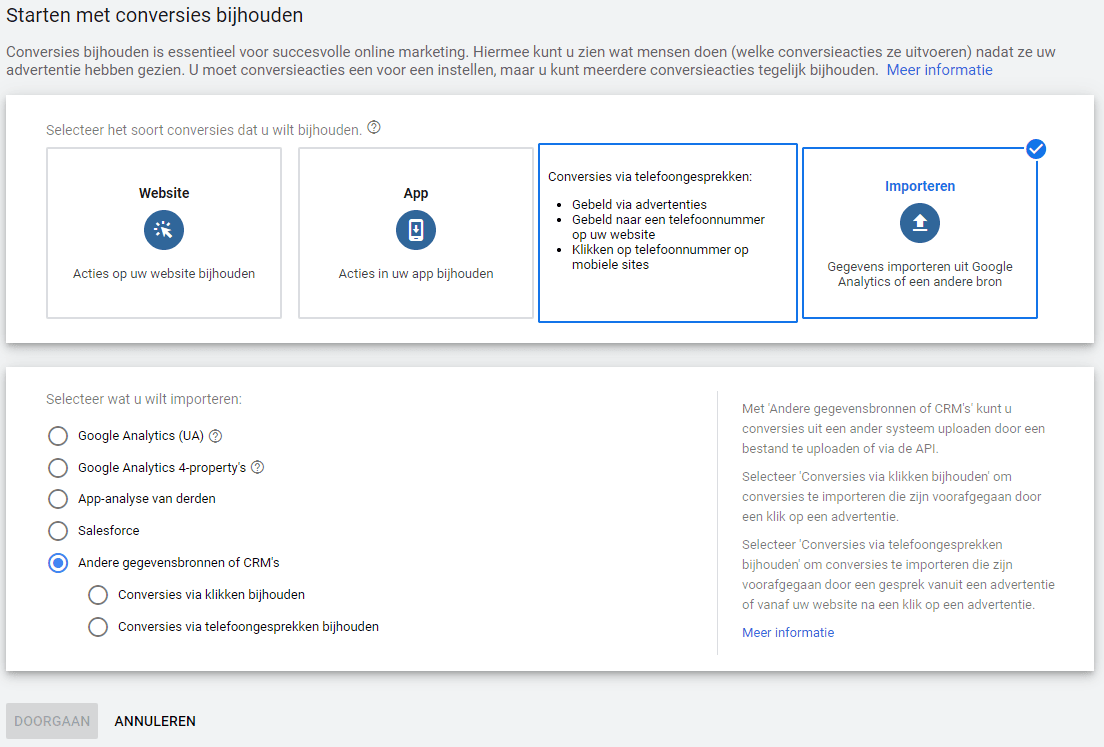Select the Google Analytics 4-property's radio button
1104x747 pixels.
pos(58,467)
